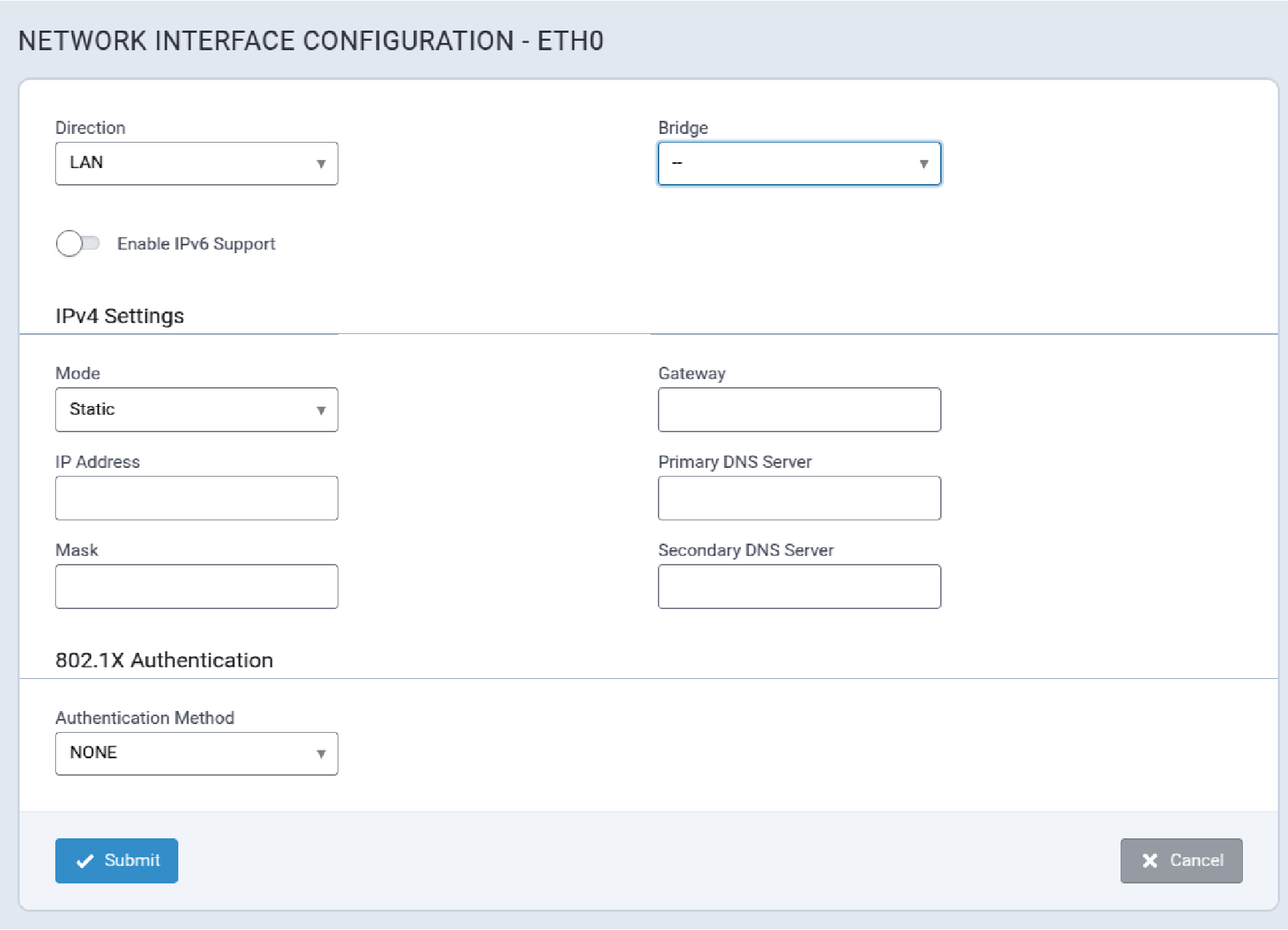
Task: Click the Network Interface Configuration ETH0 title
Action: coord(311,41)
